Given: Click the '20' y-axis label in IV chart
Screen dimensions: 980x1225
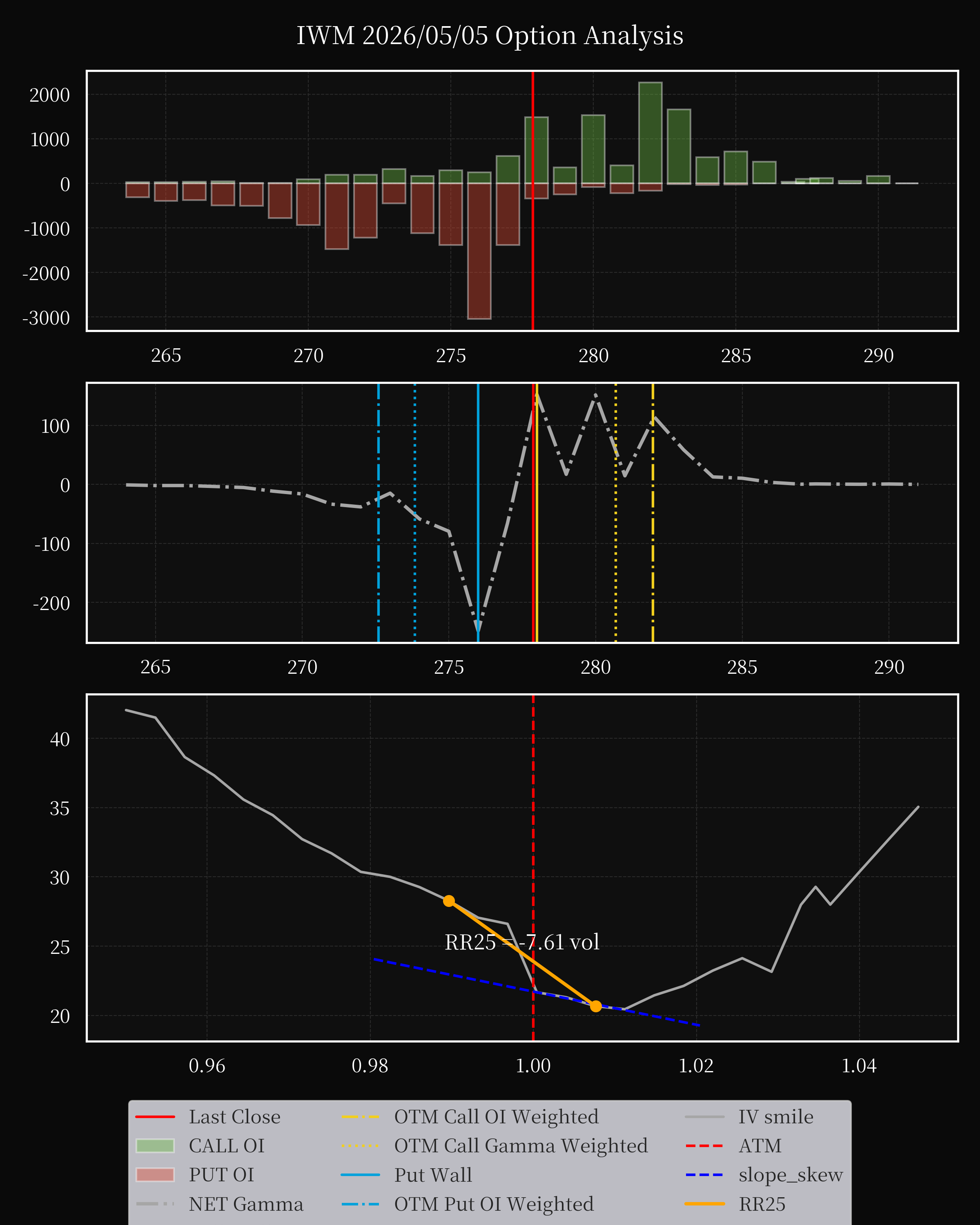Looking at the screenshot, I should (60, 1016).
